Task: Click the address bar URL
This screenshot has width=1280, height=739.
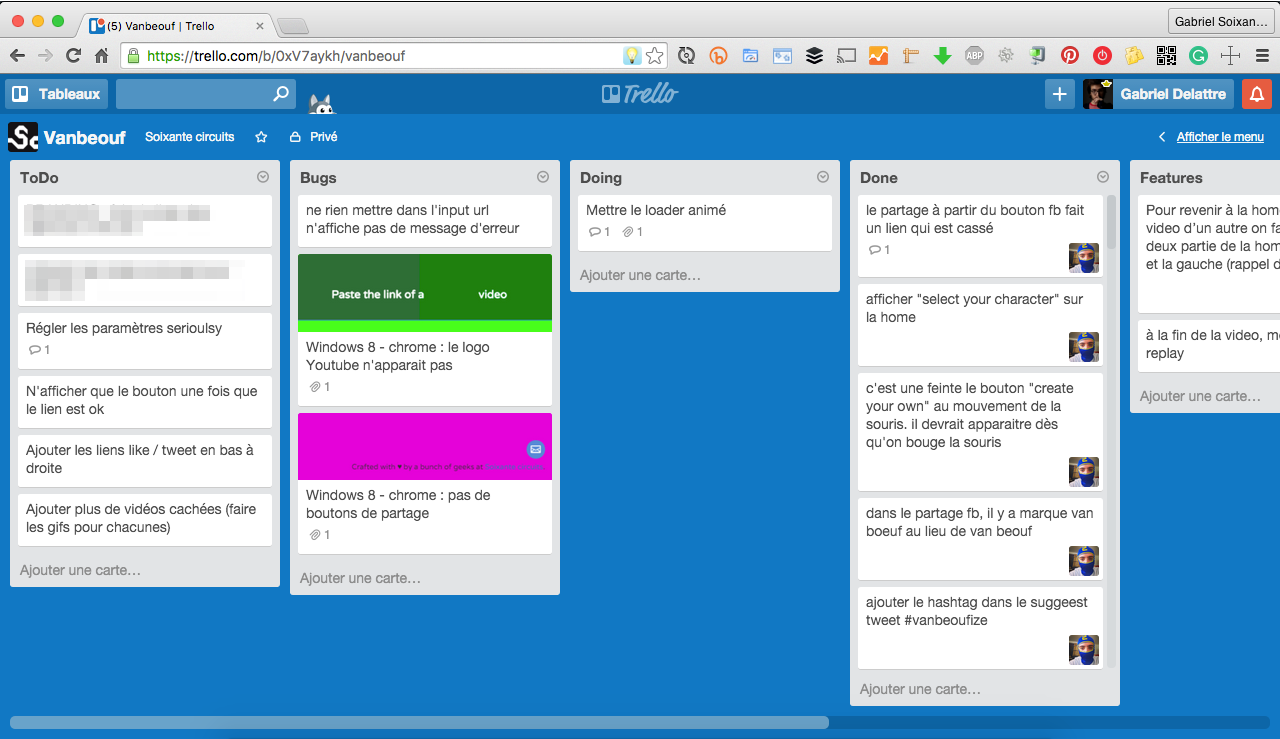Action: [x=276, y=56]
